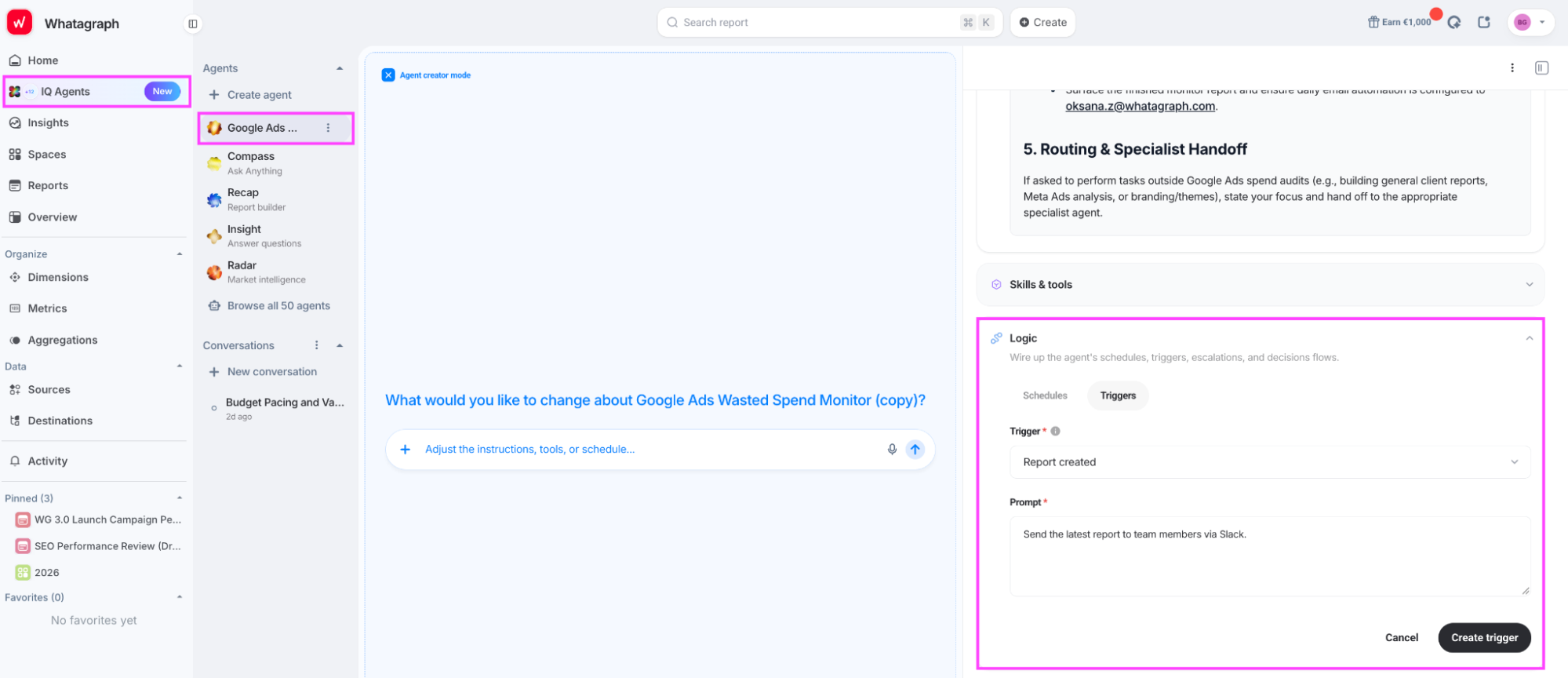Close Agent creator mode with X icon
Viewport: 1568px width, 678px height.
pyautogui.click(x=388, y=75)
